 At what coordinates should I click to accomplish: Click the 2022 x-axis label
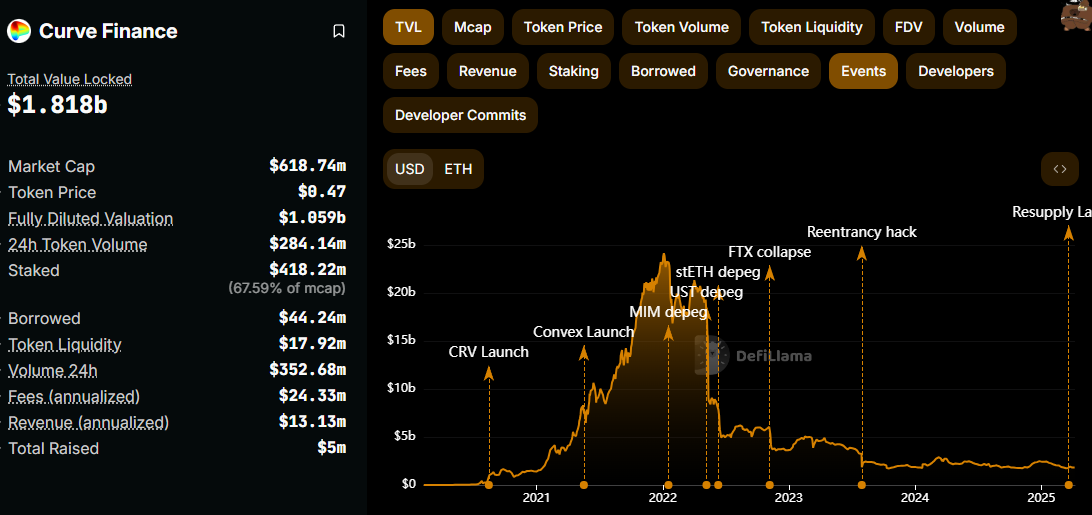pos(662,498)
